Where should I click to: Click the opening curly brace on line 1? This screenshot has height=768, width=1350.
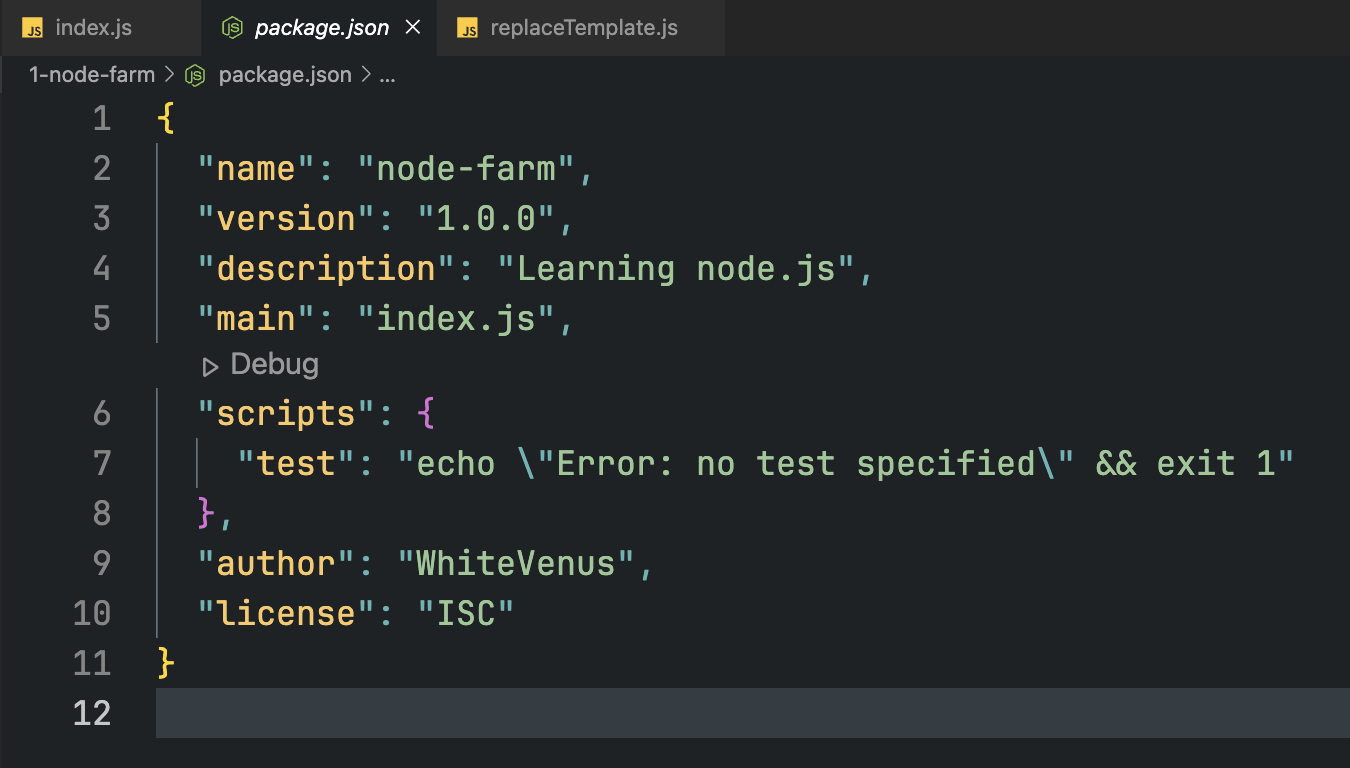(166, 119)
